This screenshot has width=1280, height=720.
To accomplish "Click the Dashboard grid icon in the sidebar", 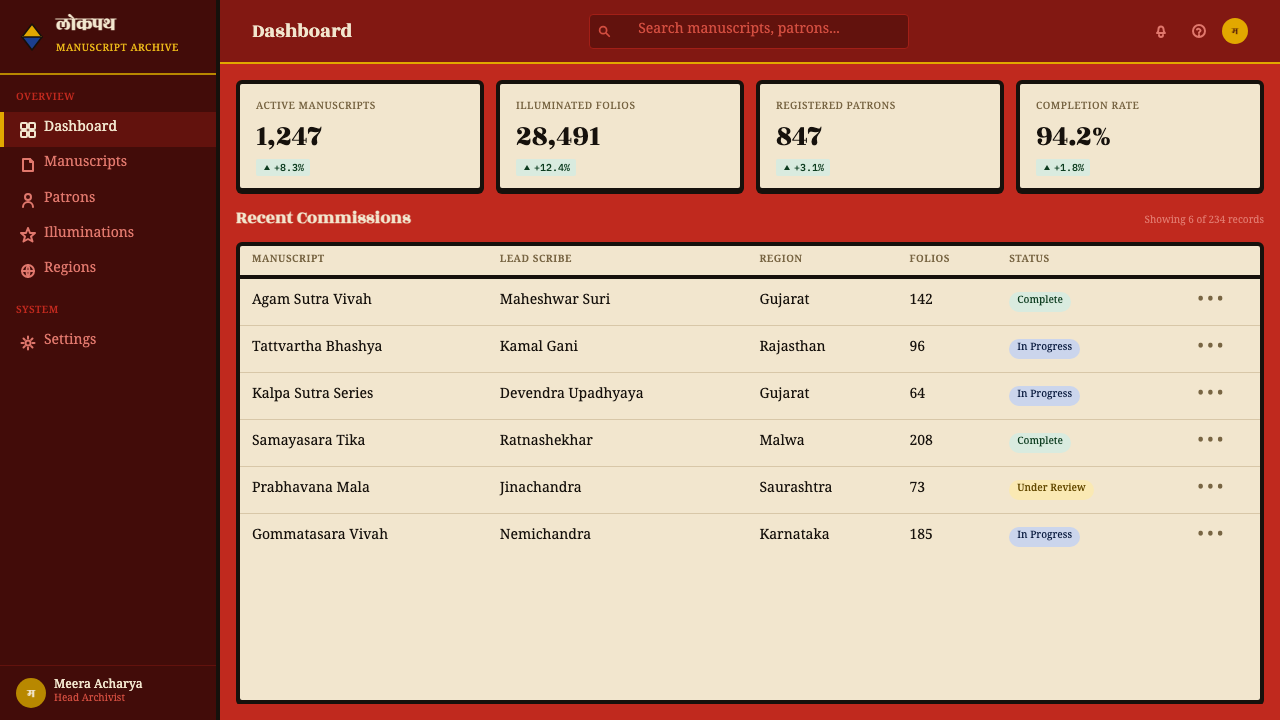I will (28, 130).
